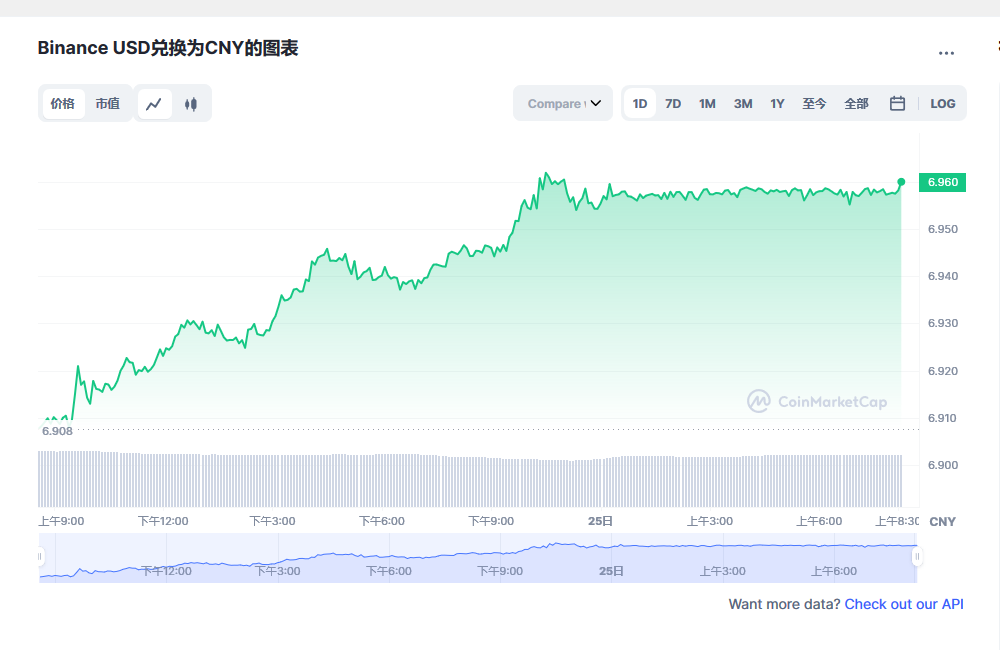Viewport: 1000px width, 650px height.
Task: Click the 25日 label in the range navigator
Action: (x=611, y=571)
